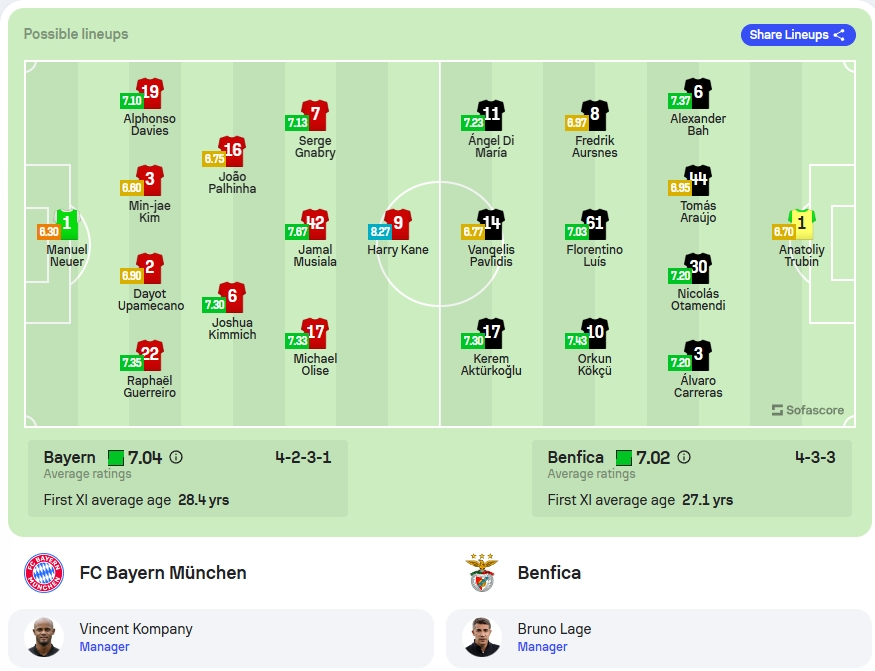This screenshot has width=875, height=671.
Task: Select Joshua Kimmich's number 6 jersey
Action: point(232,297)
